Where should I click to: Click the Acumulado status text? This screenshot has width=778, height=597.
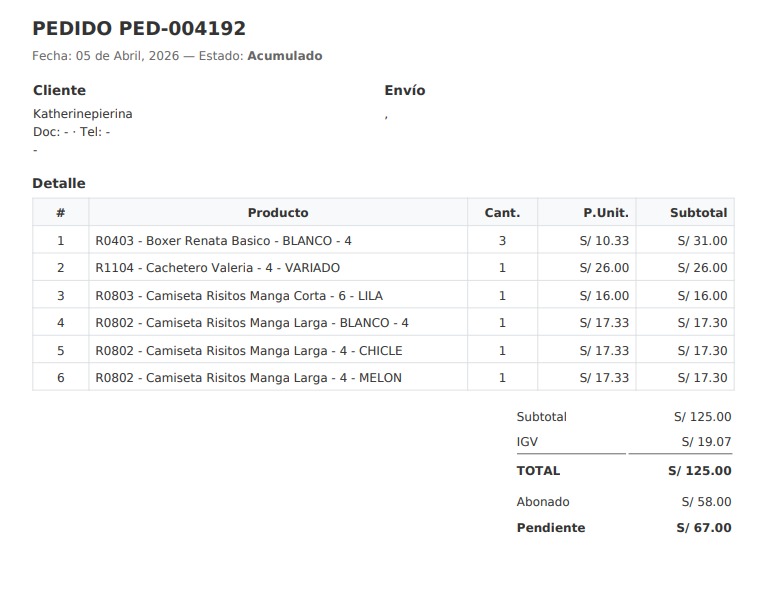click(x=285, y=56)
